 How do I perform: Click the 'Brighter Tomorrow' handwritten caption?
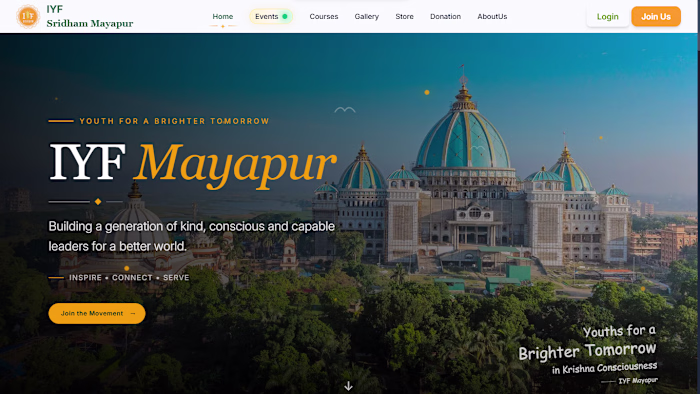click(588, 351)
